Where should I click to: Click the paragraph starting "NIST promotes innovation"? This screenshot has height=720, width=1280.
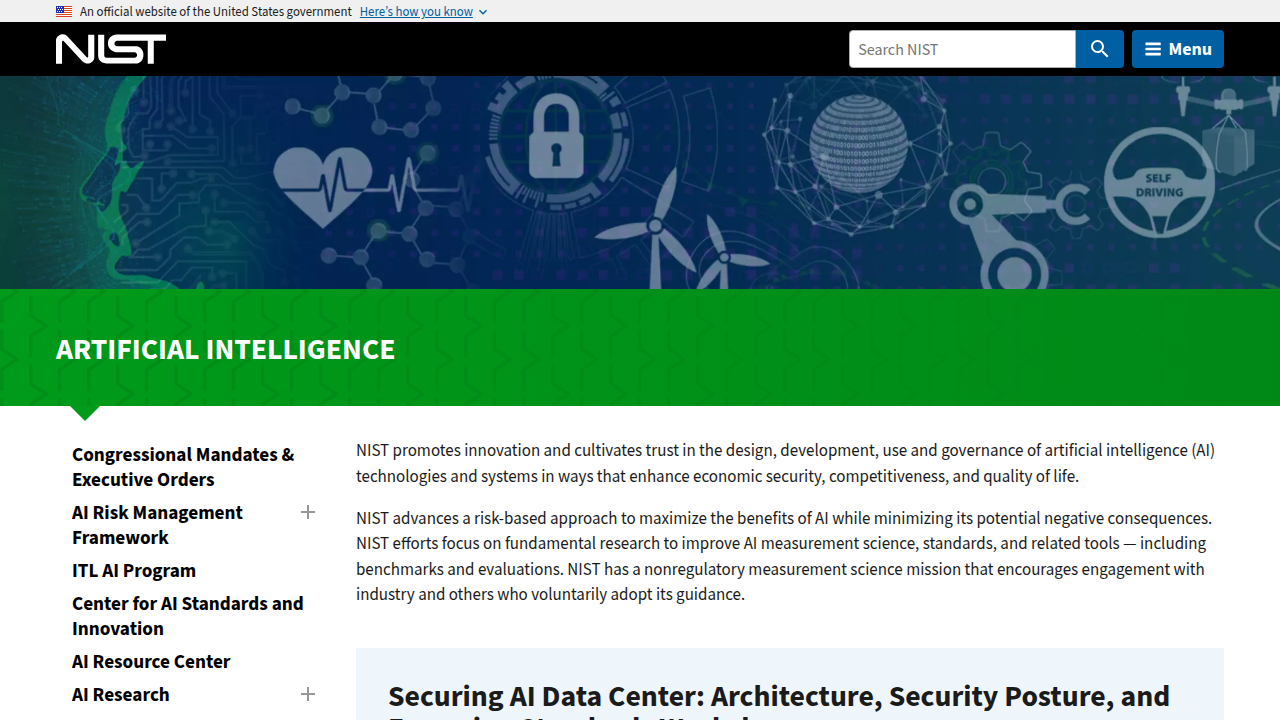(x=785, y=463)
